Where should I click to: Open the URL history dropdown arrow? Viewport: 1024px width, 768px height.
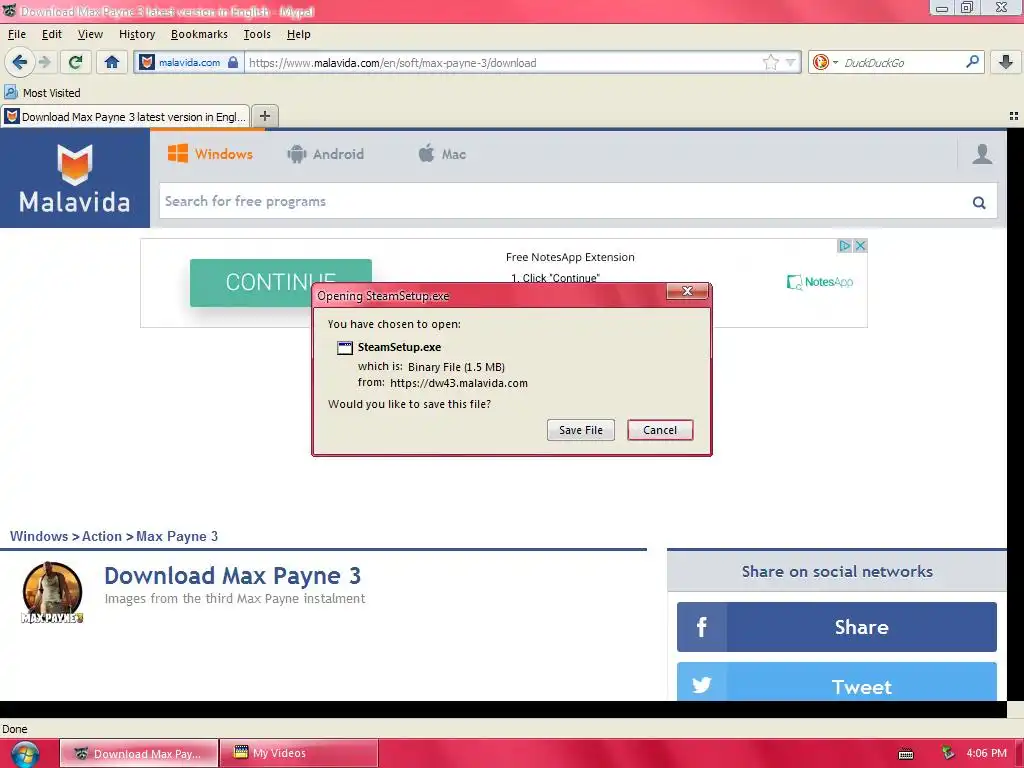point(790,63)
